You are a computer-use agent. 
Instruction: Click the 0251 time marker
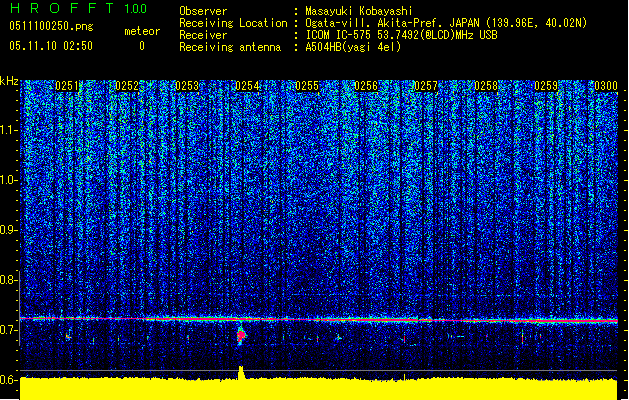67,86
